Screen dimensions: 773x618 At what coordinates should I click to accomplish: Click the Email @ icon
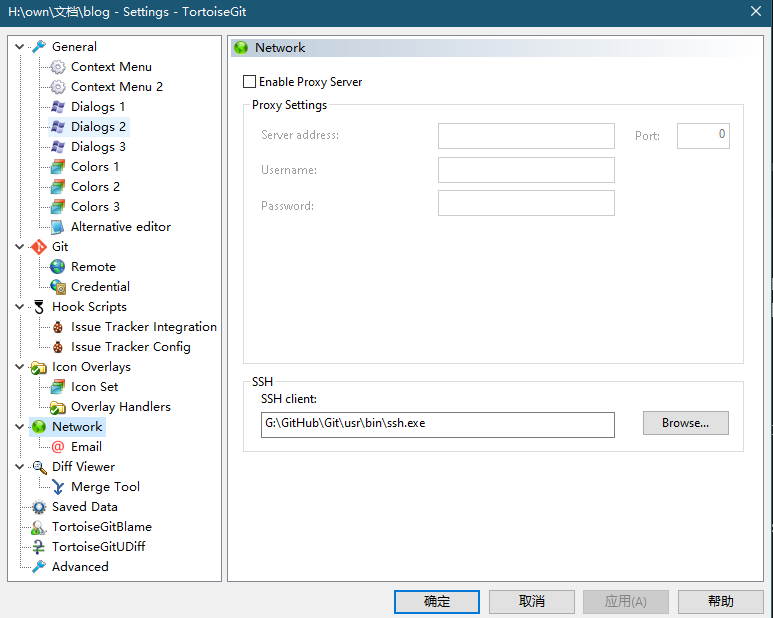[x=58, y=447]
